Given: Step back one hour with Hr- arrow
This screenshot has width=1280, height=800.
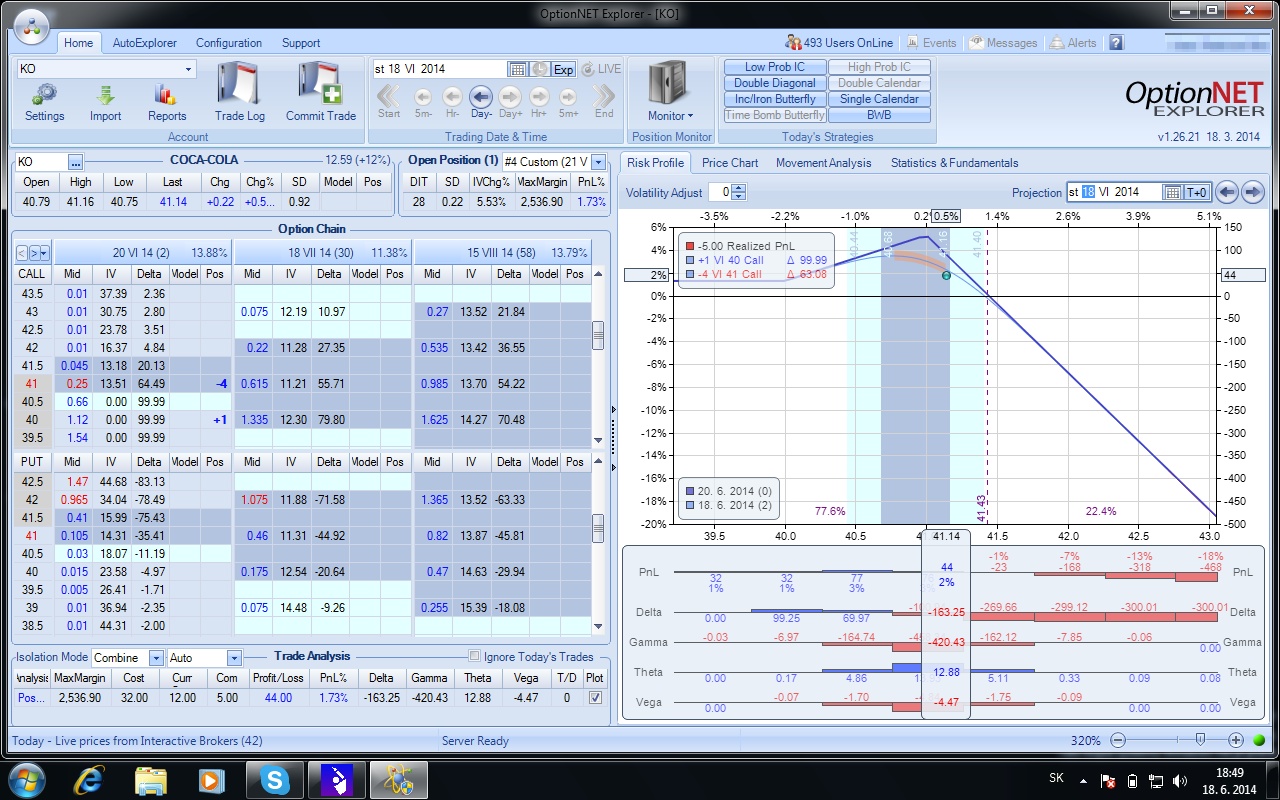Looking at the screenshot, I should coord(452,97).
